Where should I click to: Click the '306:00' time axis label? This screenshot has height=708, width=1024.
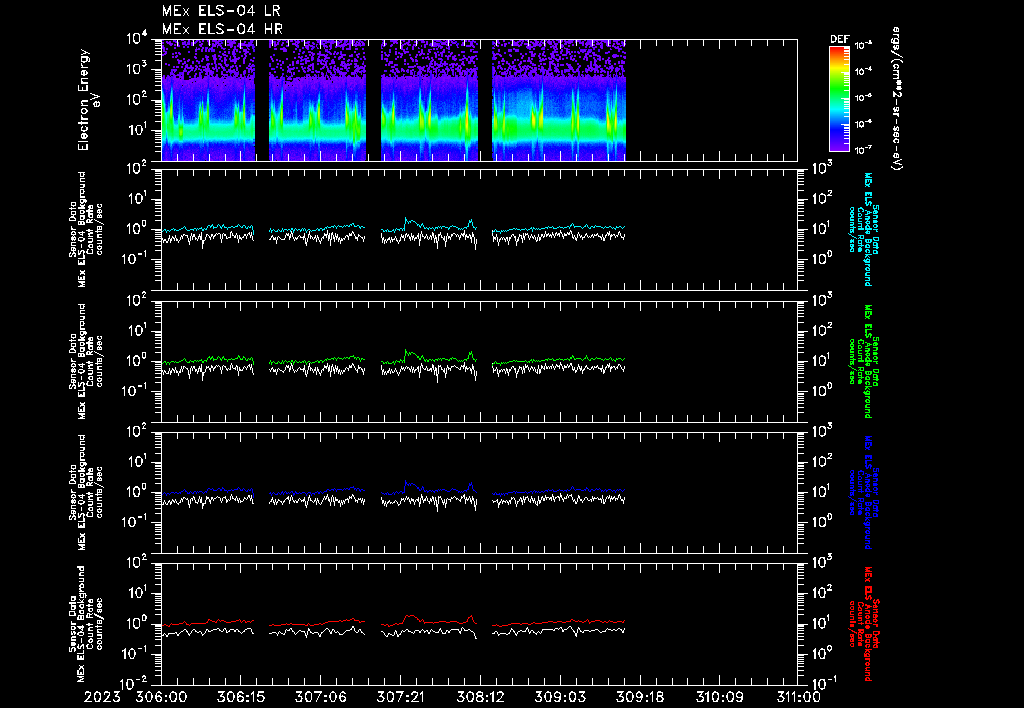click(x=161, y=697)
